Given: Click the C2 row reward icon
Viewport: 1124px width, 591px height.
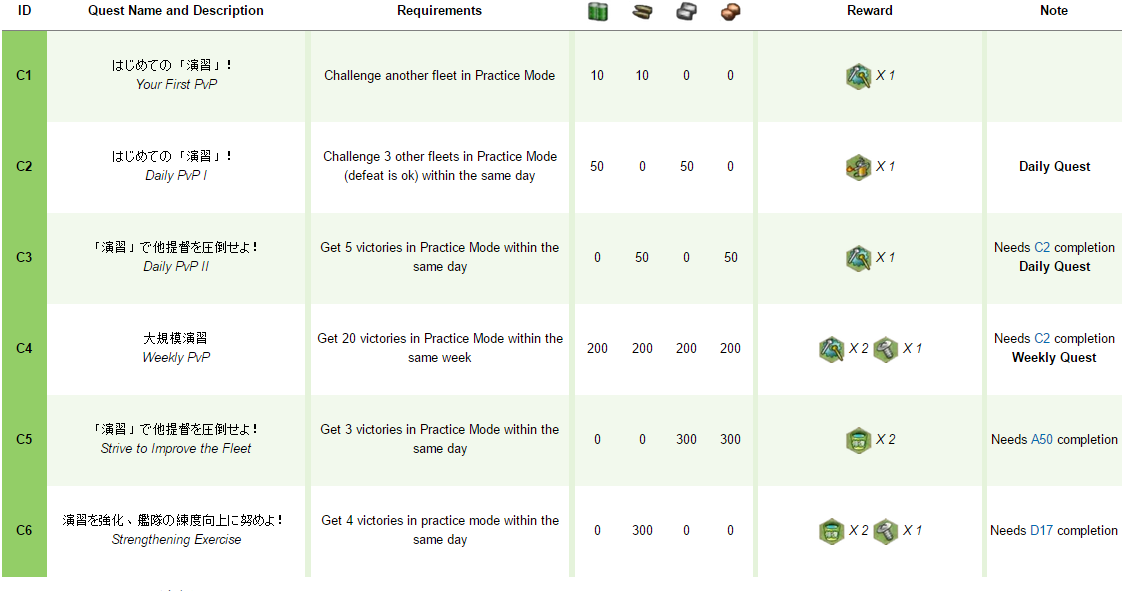Looking at the screenshot, I should coord(858,166).
